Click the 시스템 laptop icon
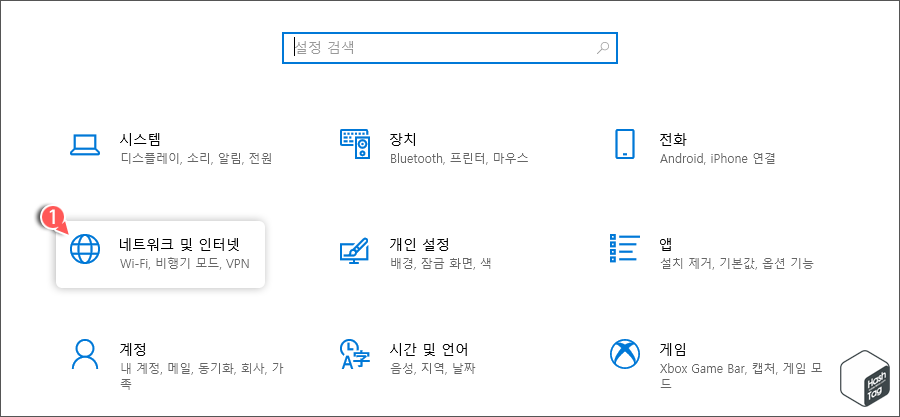The image size is (900, 417). (84, 145)
